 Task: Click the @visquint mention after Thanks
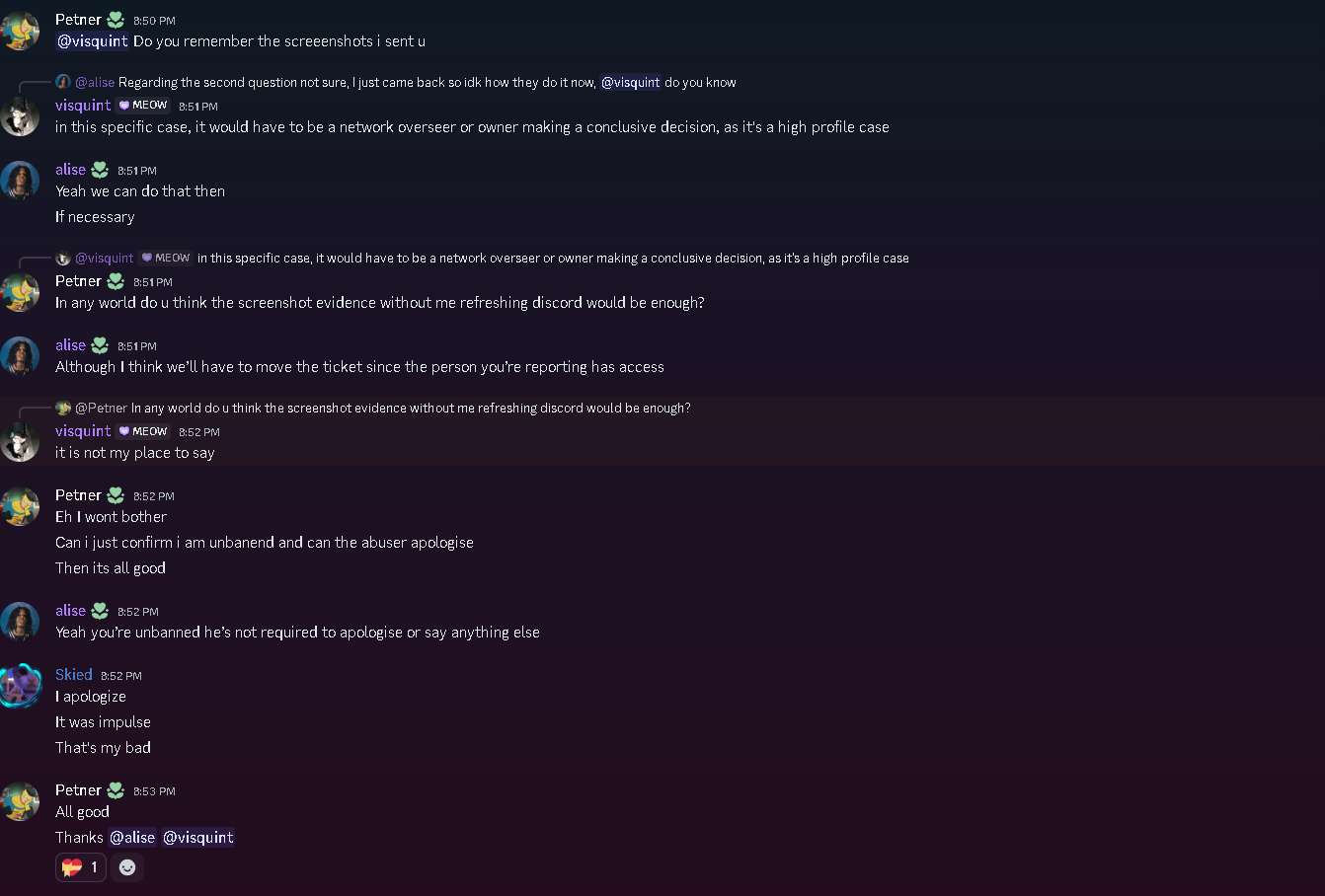point(198,838)
